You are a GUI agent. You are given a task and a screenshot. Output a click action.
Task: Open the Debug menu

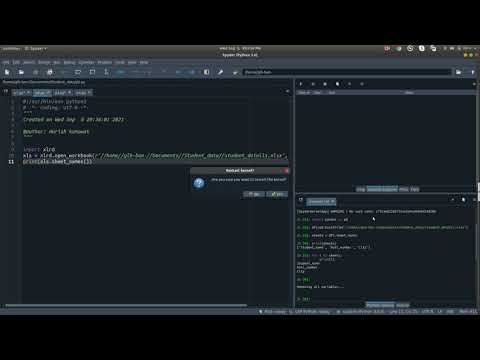point(69,62)
